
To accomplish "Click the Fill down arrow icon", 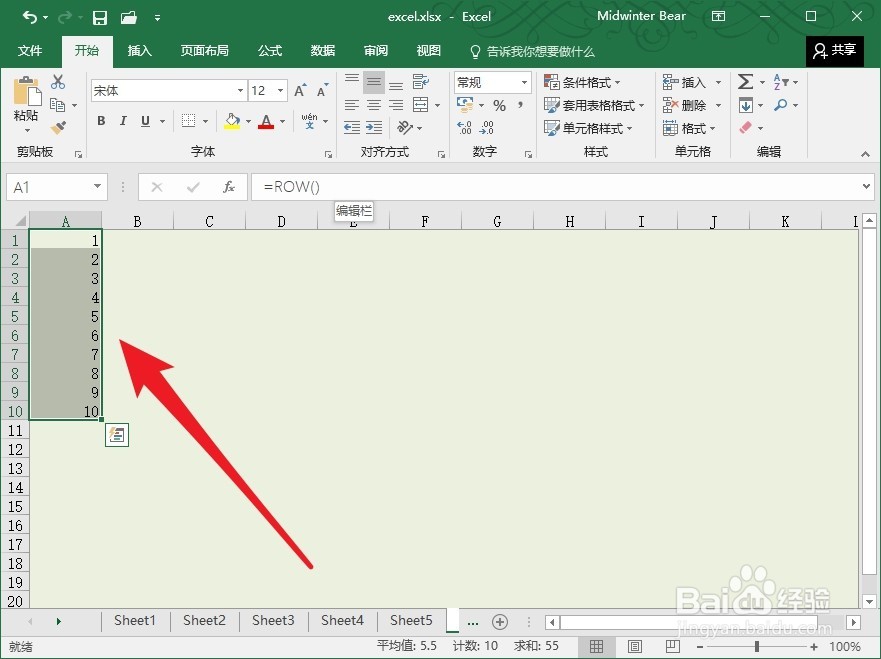I will [746, 105].
